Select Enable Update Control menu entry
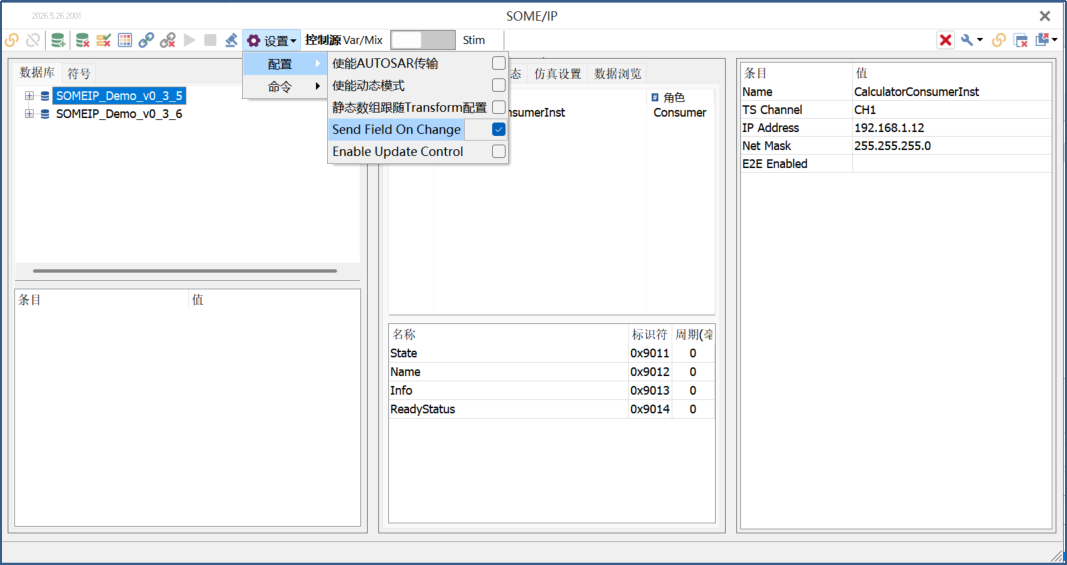The image size is (1067, 565). [x=397, y=152]
